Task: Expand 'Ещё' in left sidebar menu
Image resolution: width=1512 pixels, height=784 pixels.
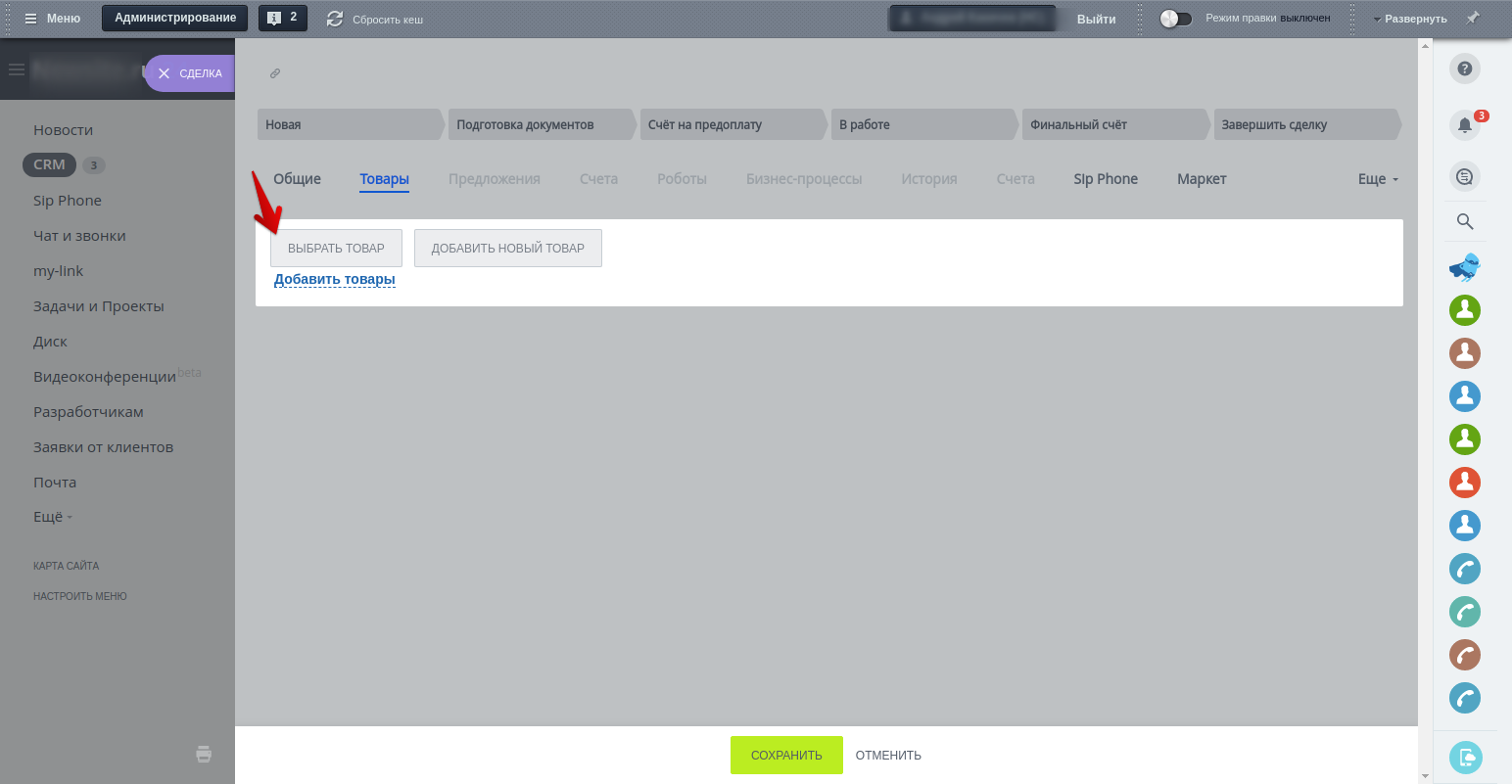Action: click(x=52, y=517)
